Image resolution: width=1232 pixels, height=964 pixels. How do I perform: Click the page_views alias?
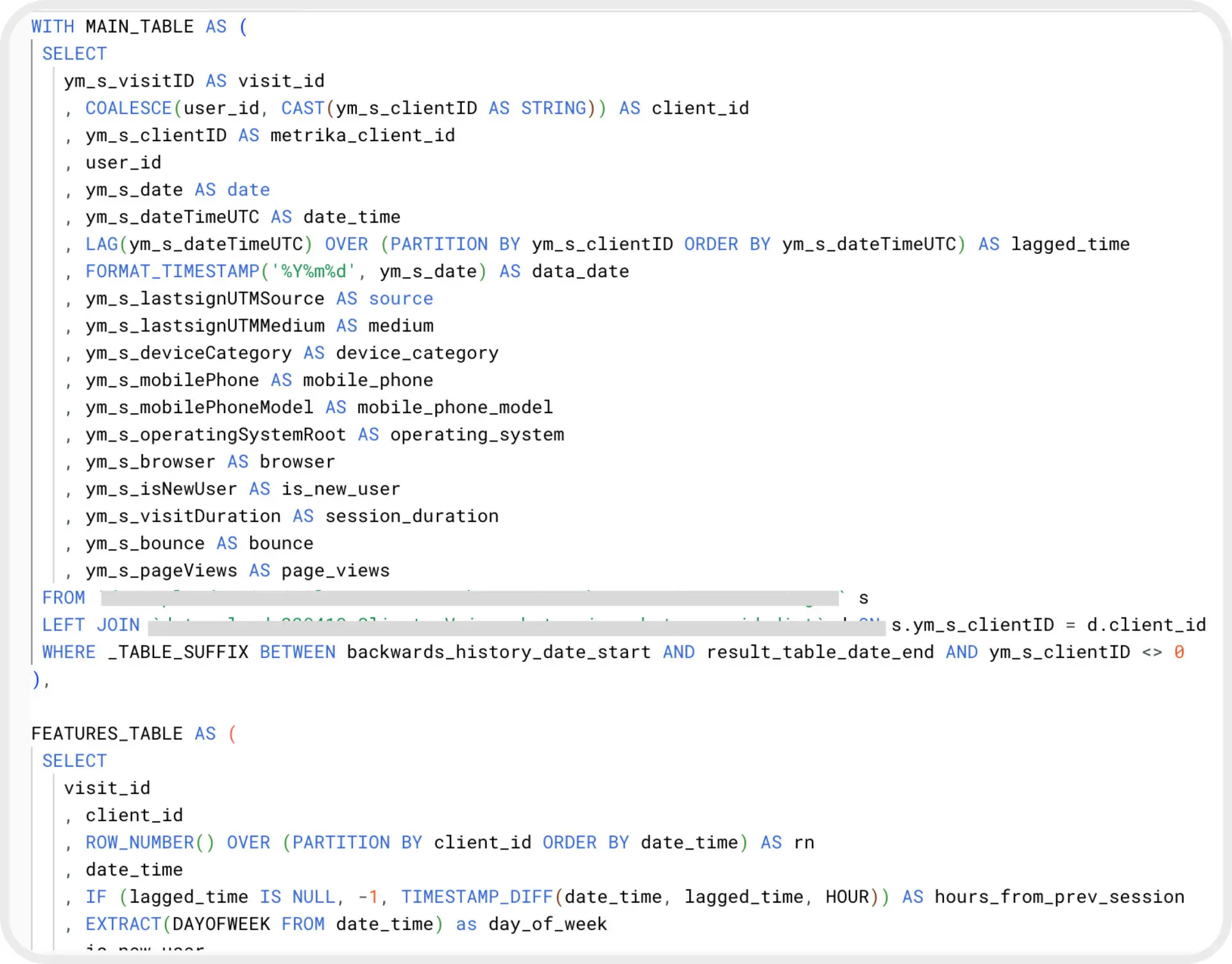tap(336, 571)
